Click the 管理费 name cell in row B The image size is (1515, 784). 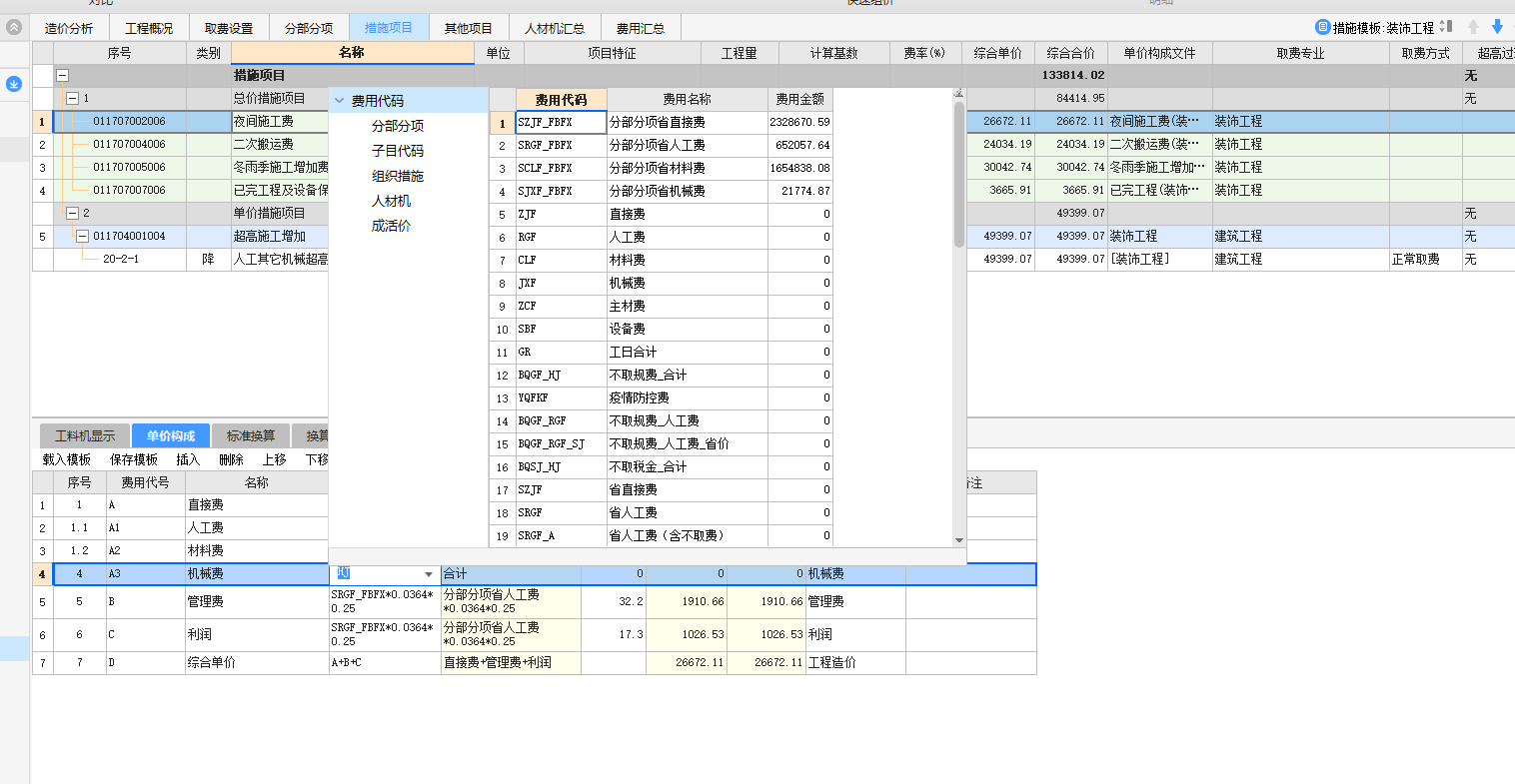(x=257, y=601)
